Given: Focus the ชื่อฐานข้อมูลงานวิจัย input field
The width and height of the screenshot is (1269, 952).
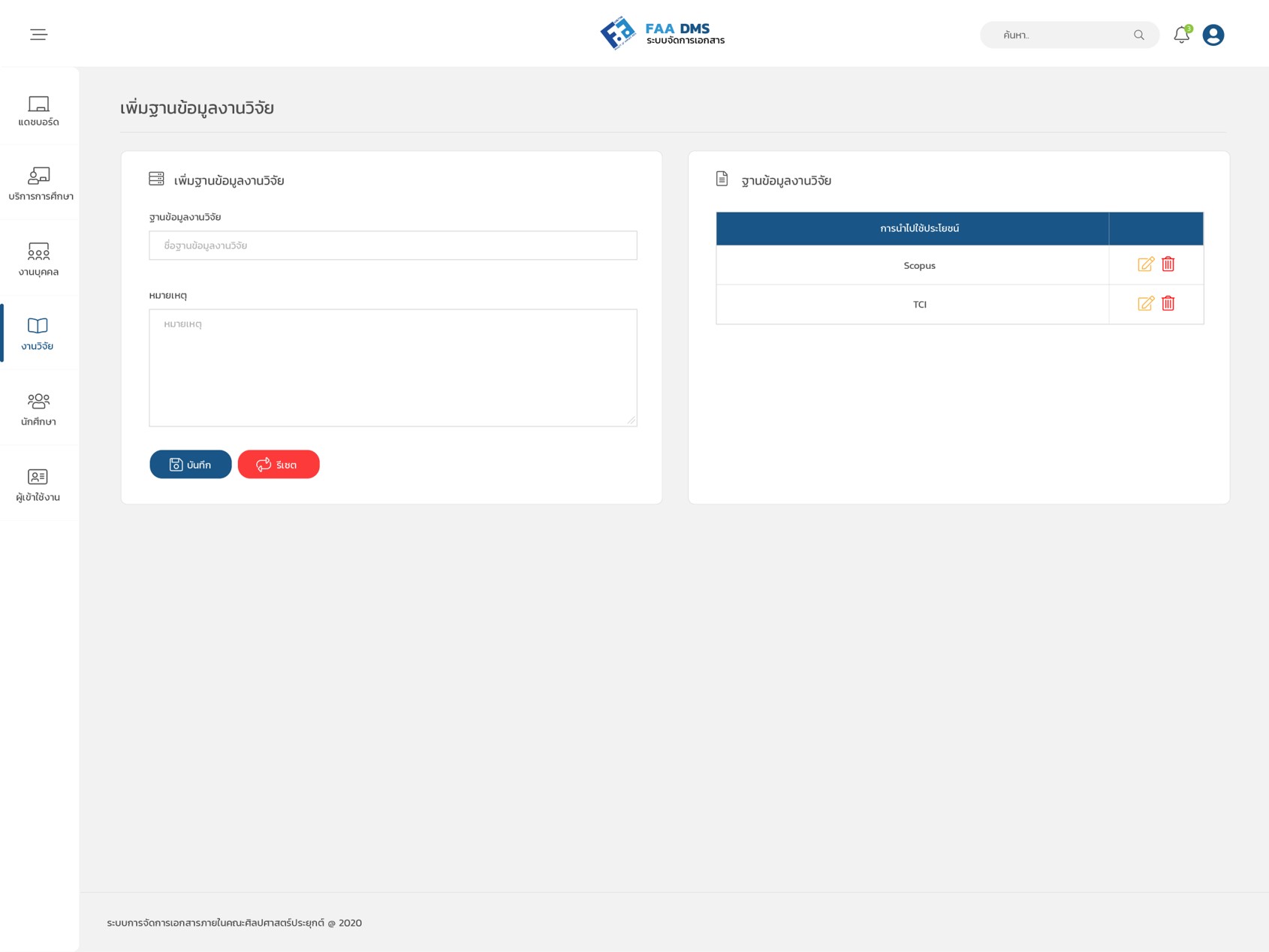Looking at the screenshot, I should [393, 246].
